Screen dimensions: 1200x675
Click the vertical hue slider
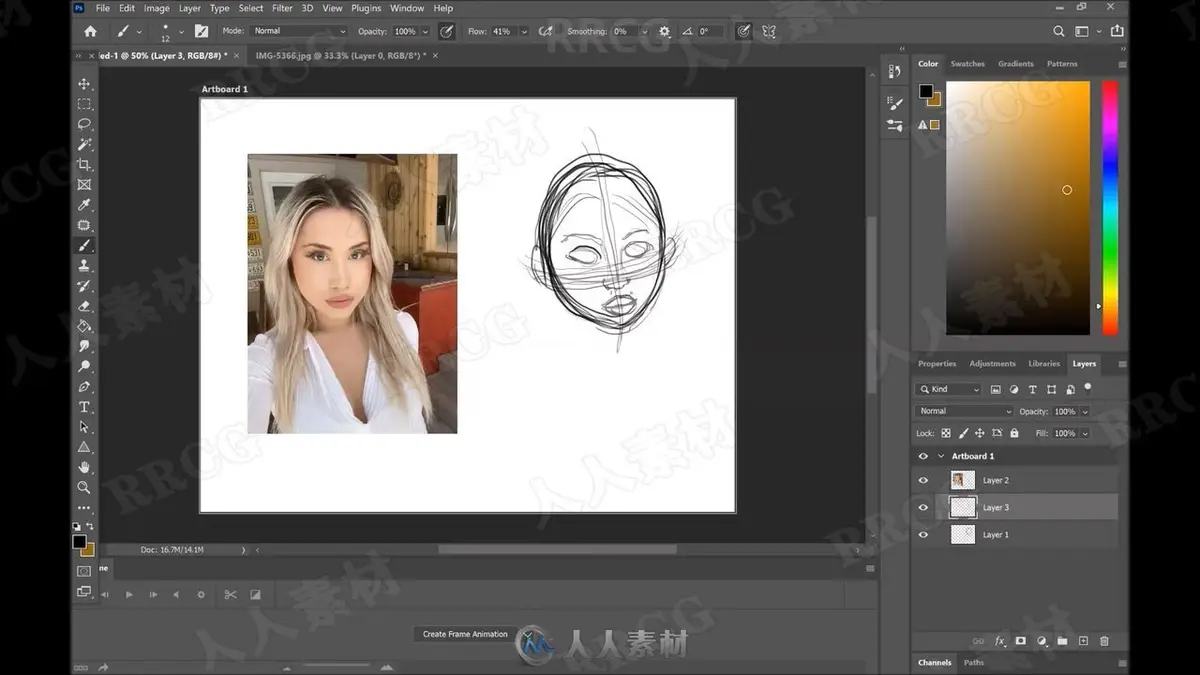(x=1110, y=208)
